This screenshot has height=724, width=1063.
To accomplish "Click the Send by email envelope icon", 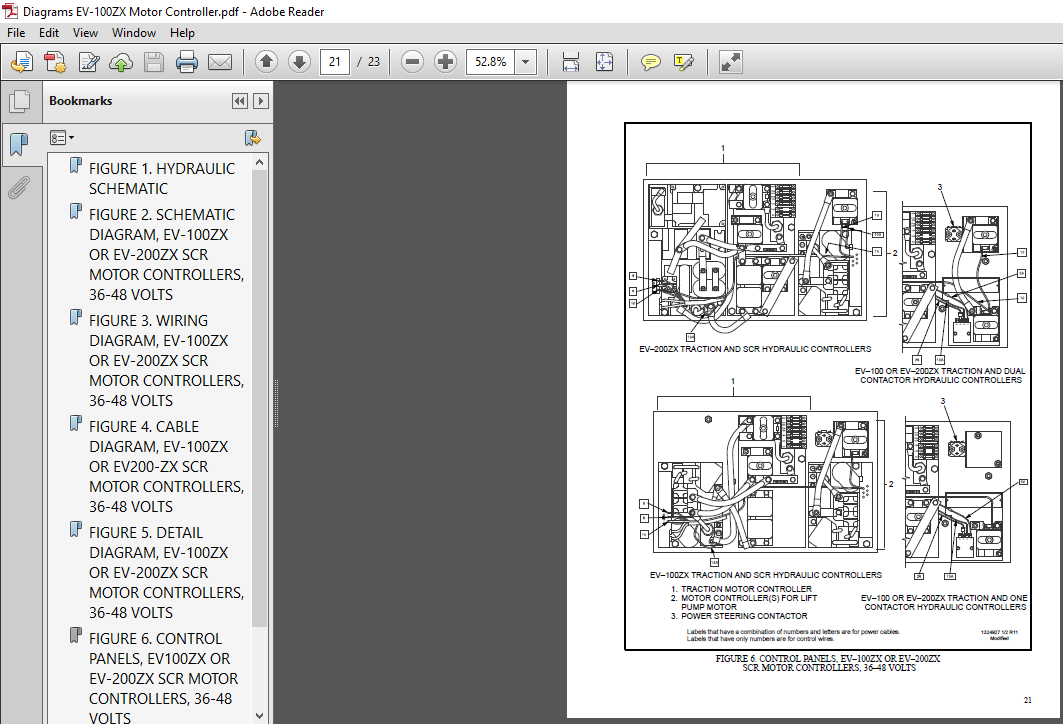I will click(220, 62).
